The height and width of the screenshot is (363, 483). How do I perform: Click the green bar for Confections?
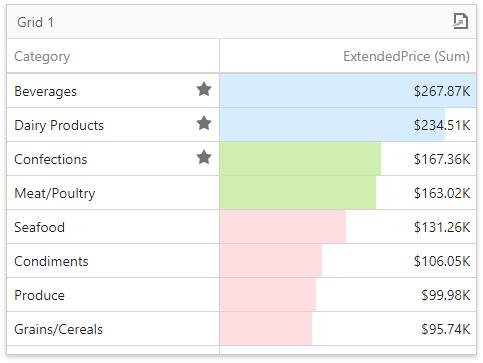pos(300,159)
